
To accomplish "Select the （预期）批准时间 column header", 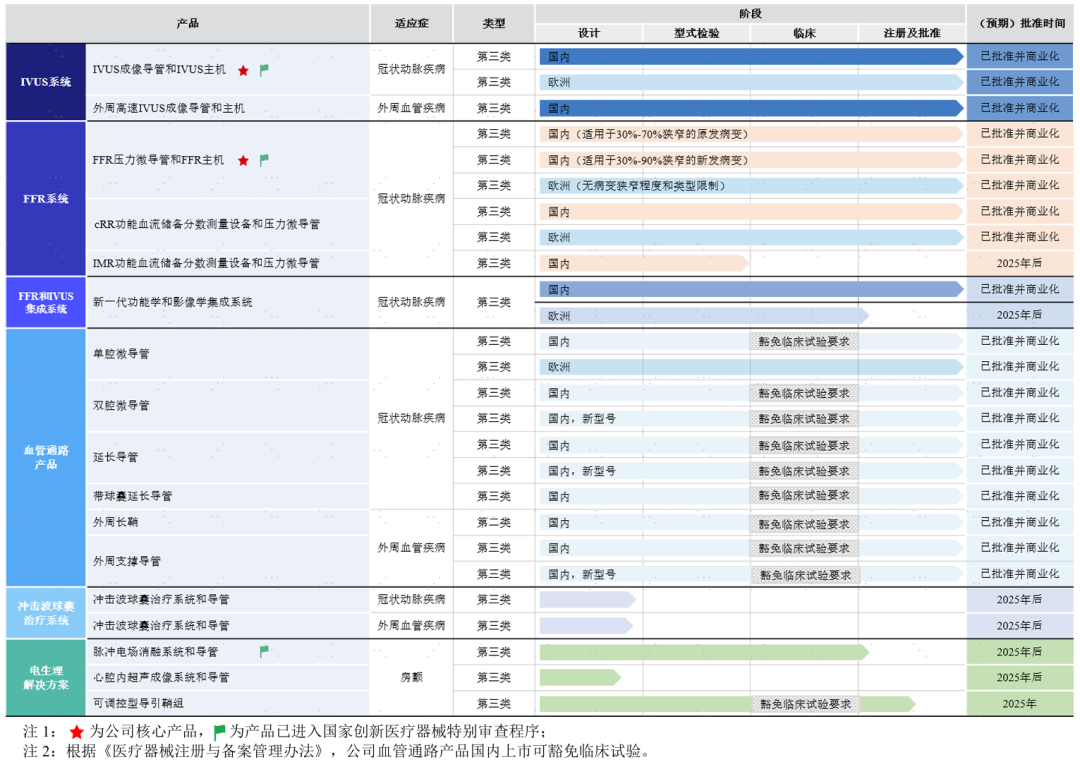I will [x=1020, y=23].
